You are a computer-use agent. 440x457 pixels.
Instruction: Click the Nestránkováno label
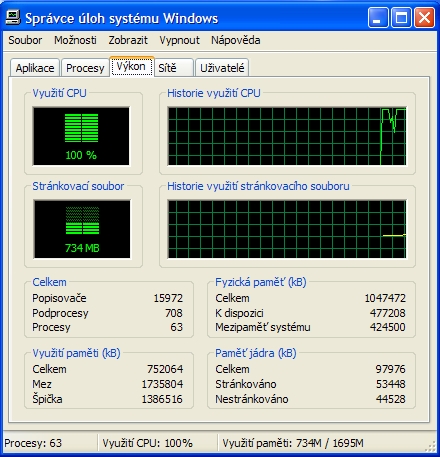(252, 399)
